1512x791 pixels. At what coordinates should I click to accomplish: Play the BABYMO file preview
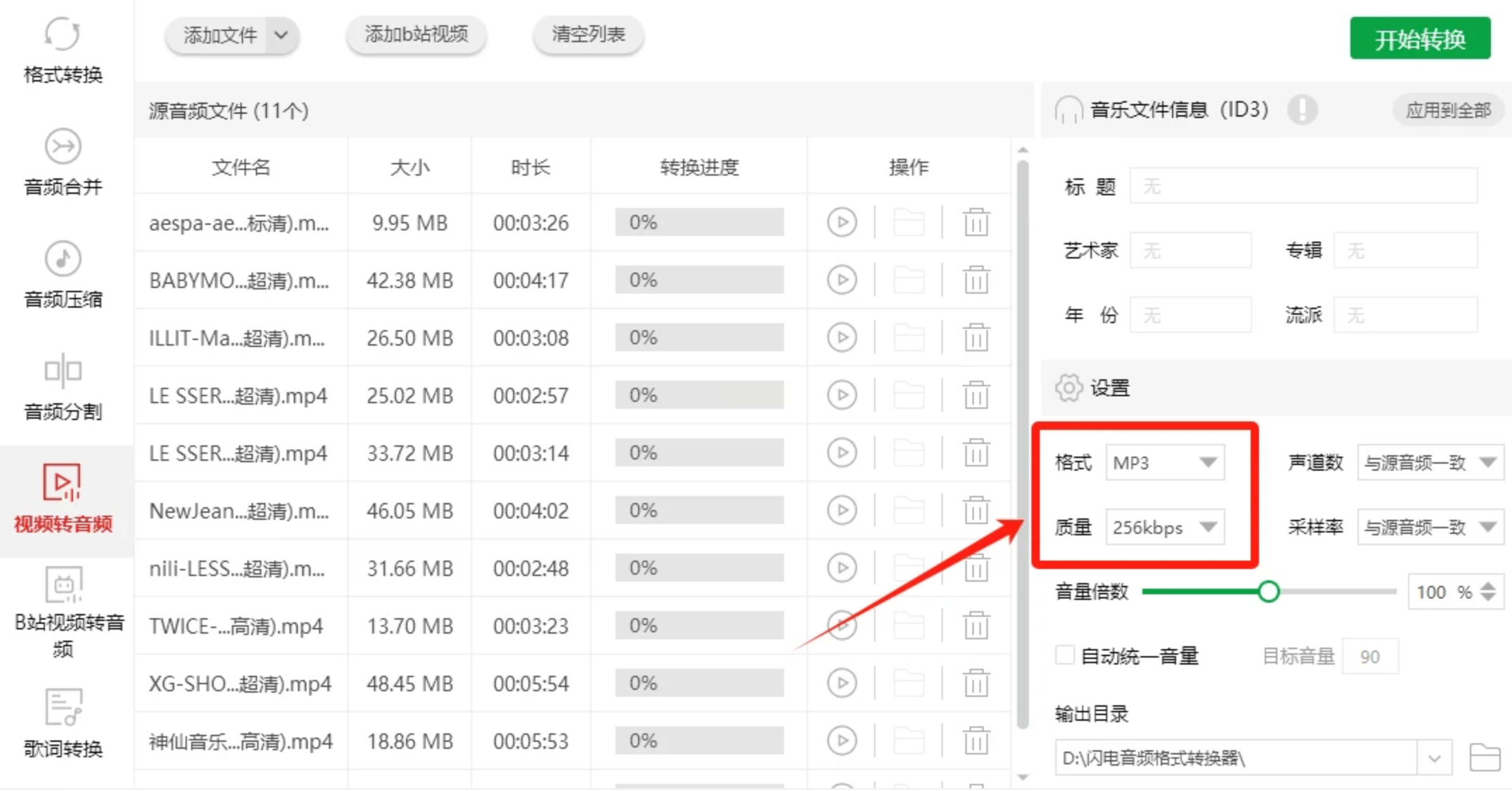842,280
